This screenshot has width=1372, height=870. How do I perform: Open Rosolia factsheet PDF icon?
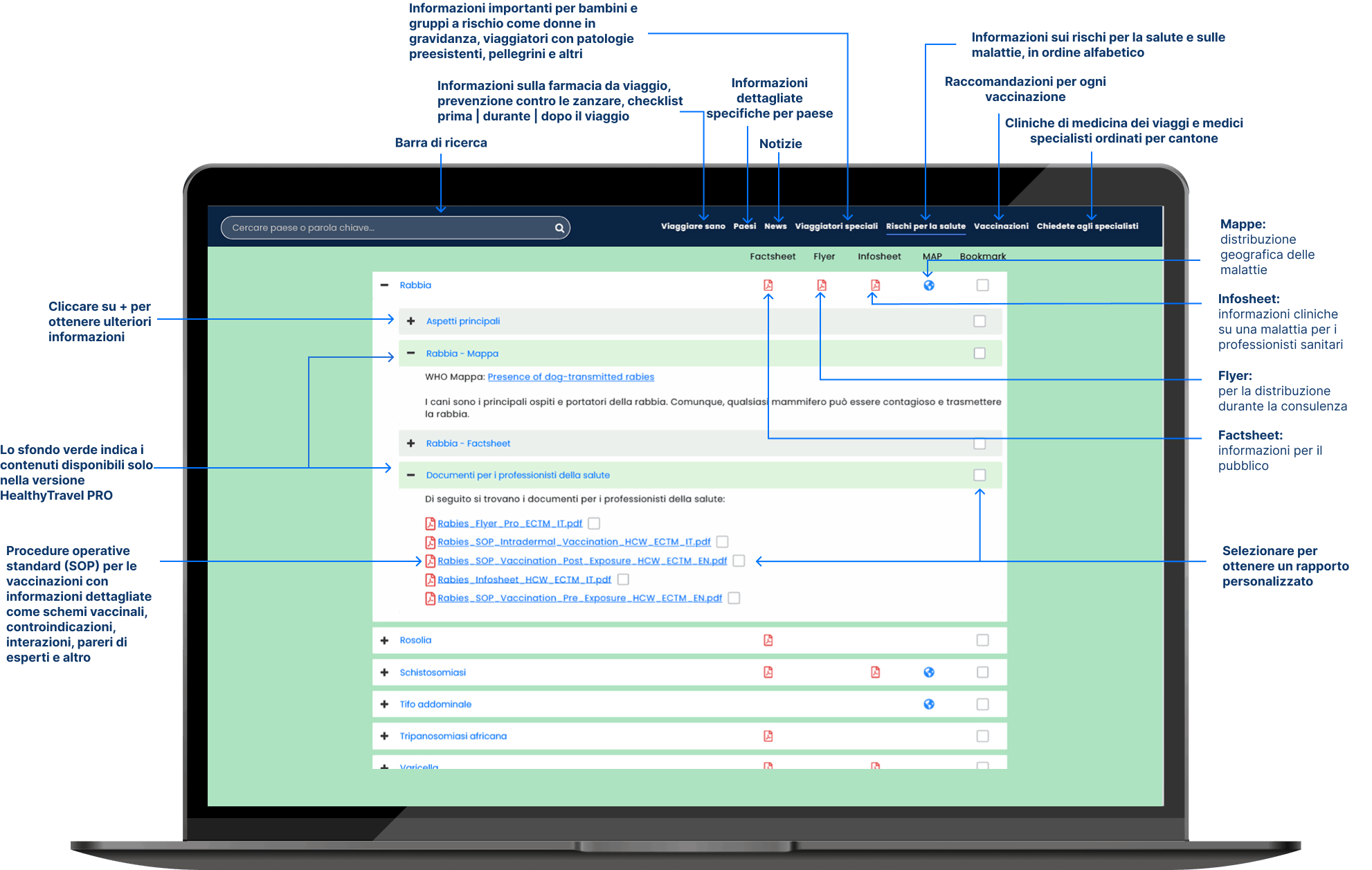click(768, 640)
